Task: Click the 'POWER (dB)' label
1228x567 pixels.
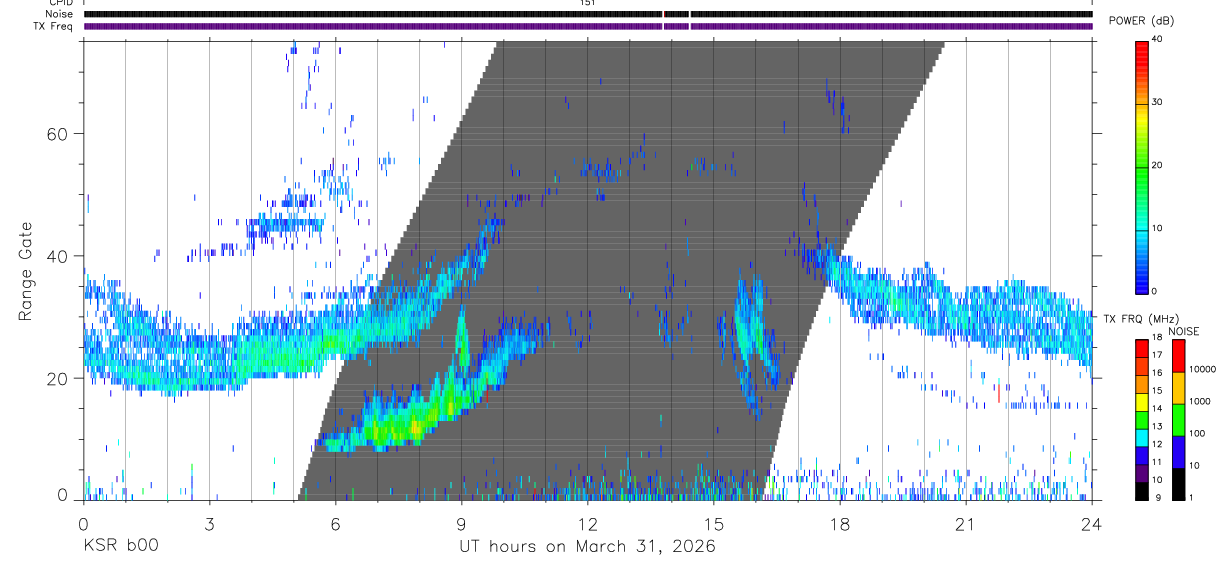Action: point(1141,21)
